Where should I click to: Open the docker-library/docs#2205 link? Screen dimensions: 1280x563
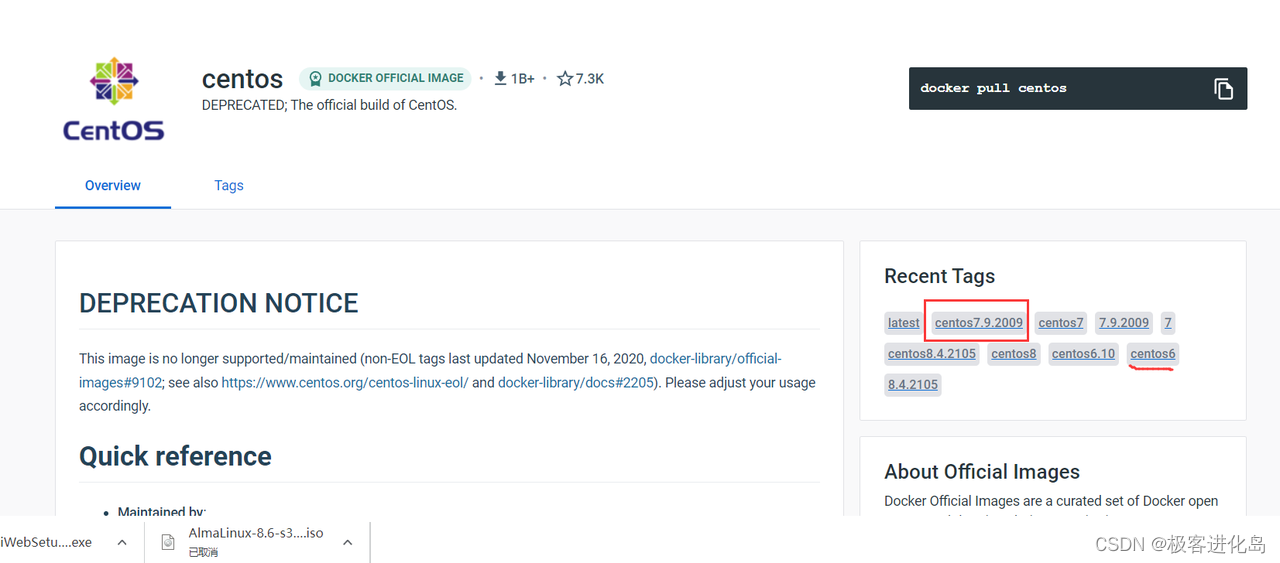576,382
